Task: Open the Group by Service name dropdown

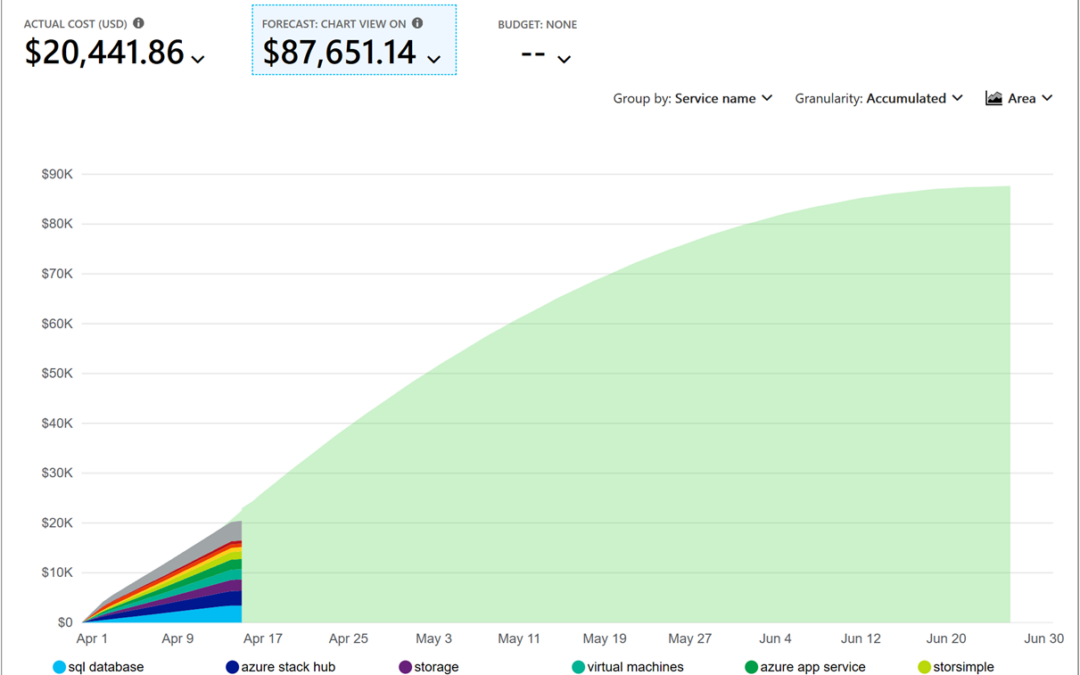Action: (x=693, y=98)
